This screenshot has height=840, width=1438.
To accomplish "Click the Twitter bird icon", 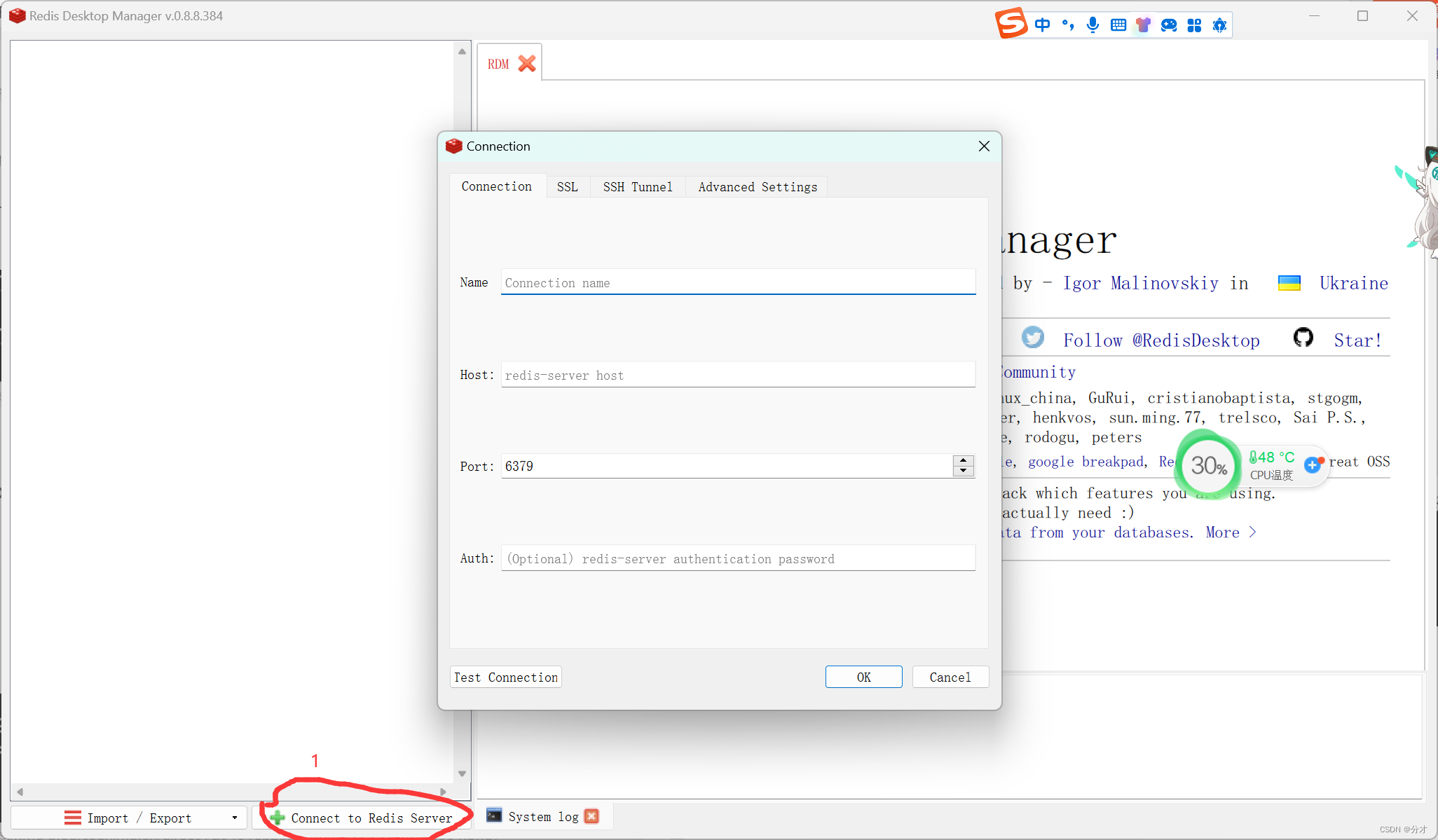I will click(x=1033, y=337).
